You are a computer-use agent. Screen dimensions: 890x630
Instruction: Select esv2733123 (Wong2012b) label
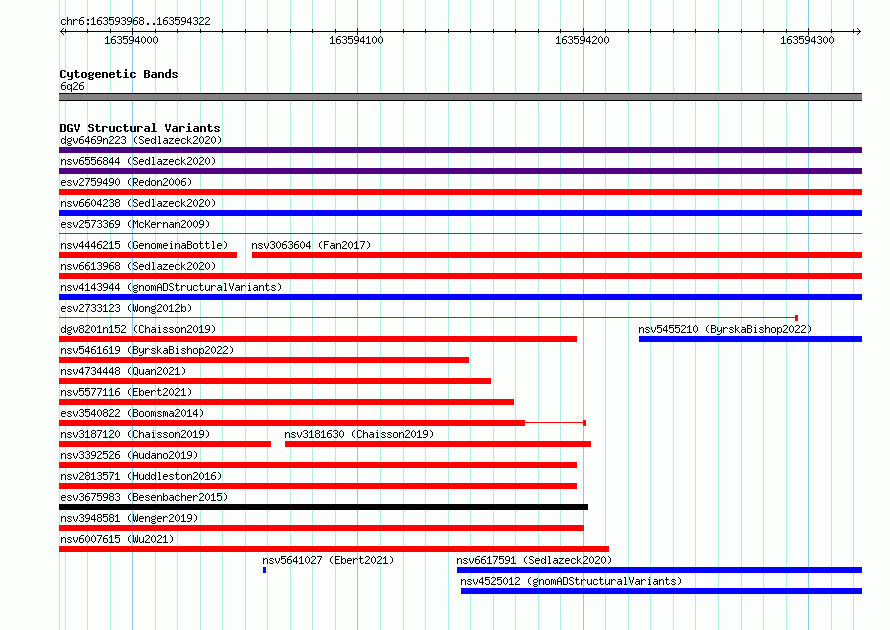pos(126,308)
